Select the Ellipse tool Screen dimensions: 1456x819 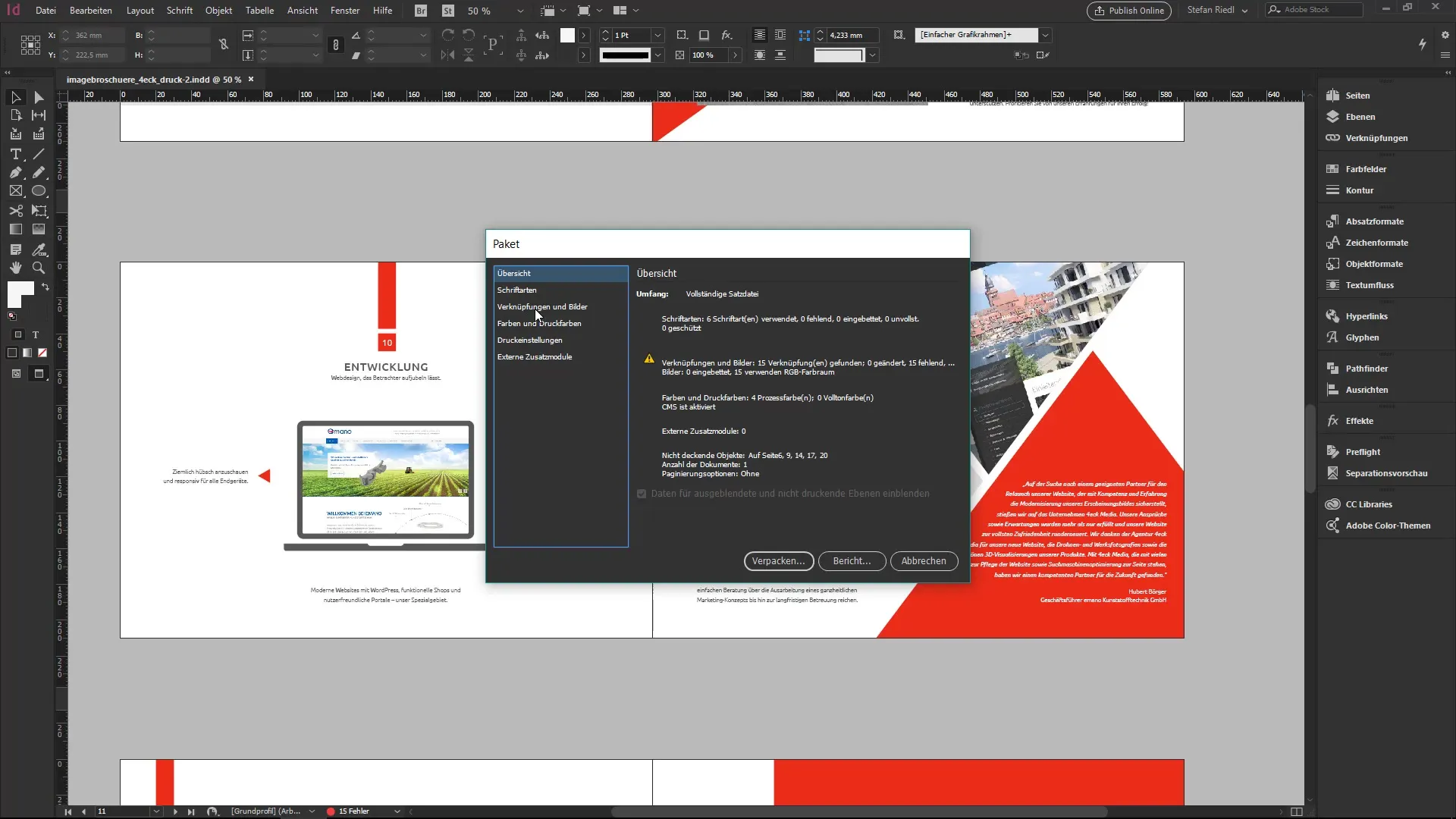pyautogui.click(x=39, y=191)
